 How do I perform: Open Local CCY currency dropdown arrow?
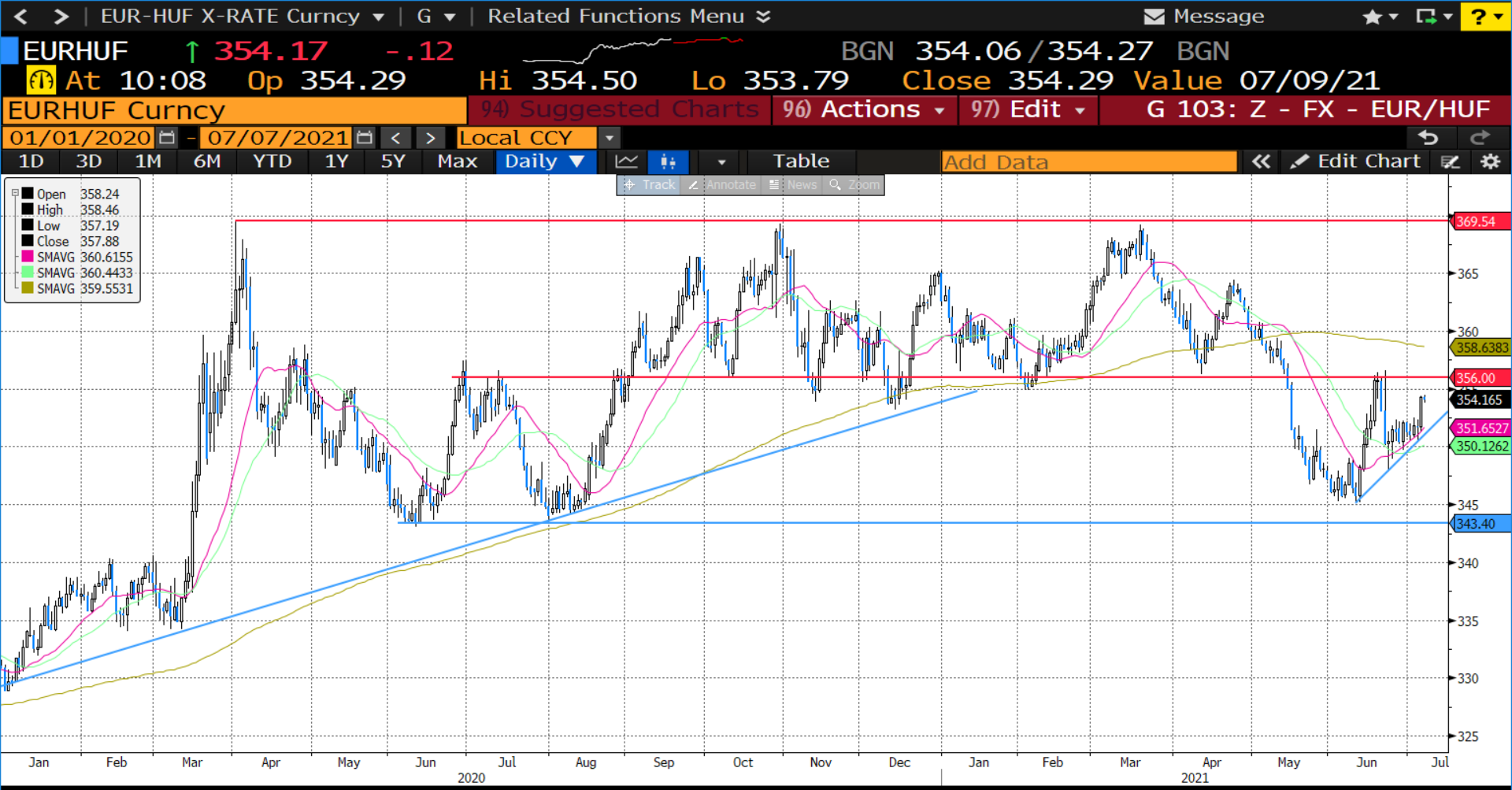coord(609,138)
